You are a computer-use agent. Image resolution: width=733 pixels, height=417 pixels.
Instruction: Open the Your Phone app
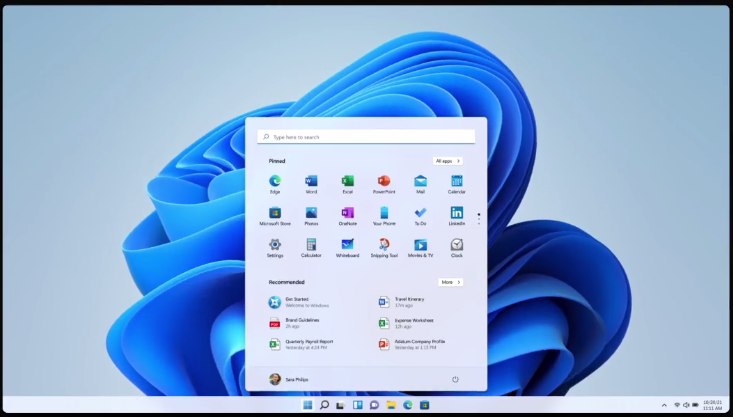(384, 216)
